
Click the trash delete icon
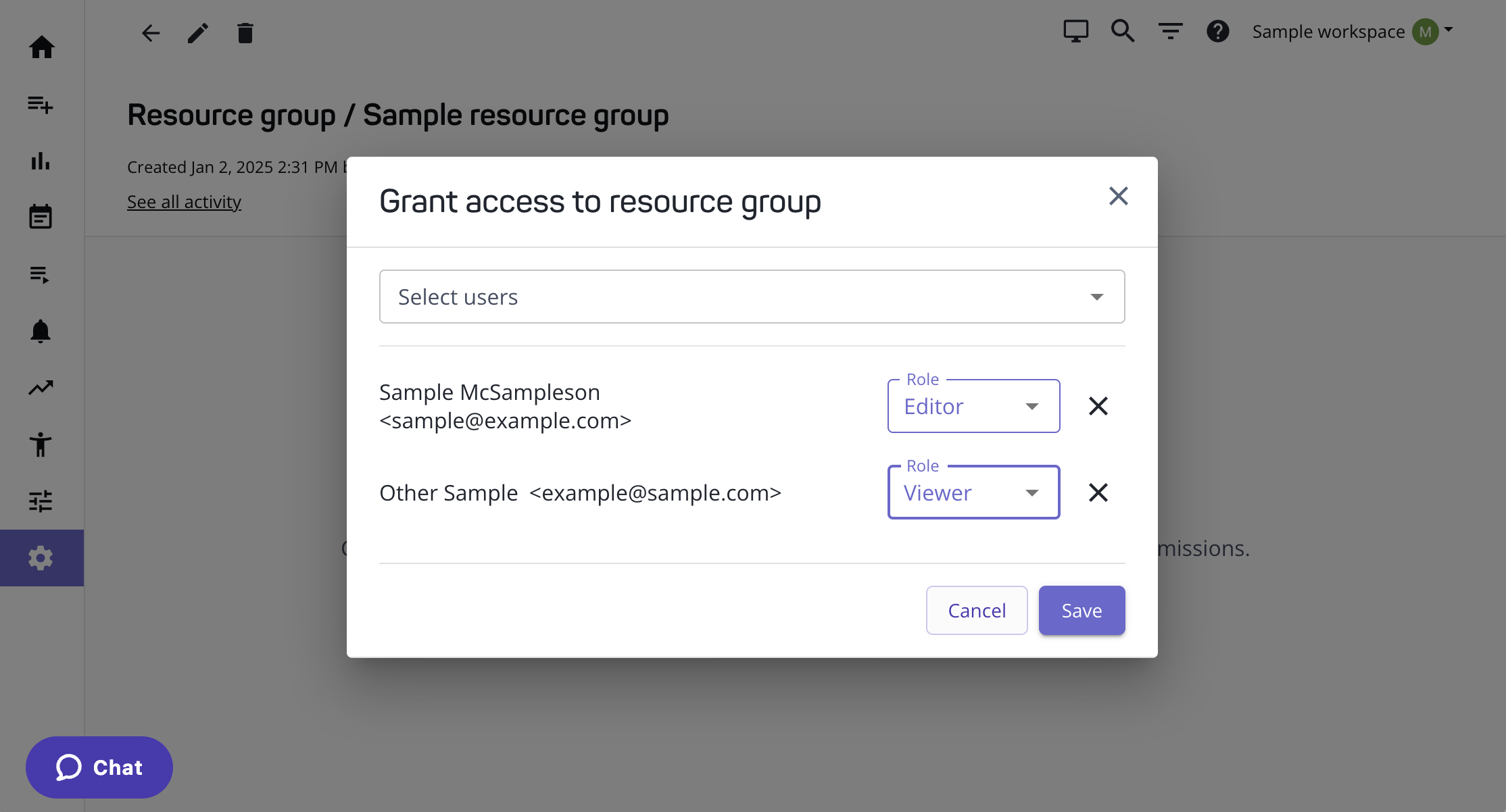(x=245, y=33)
